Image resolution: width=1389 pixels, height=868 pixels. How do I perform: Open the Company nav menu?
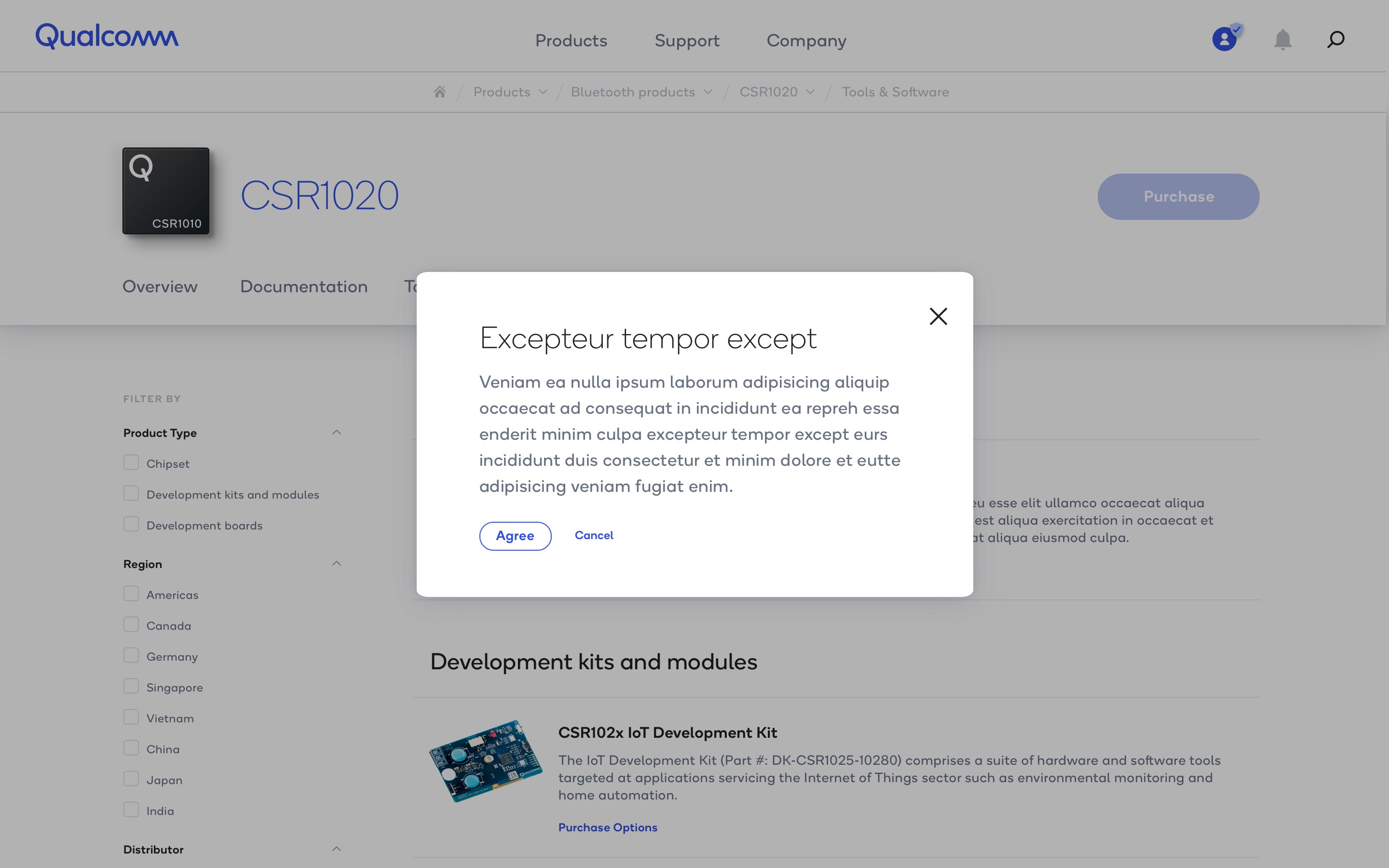click(806, 41)
